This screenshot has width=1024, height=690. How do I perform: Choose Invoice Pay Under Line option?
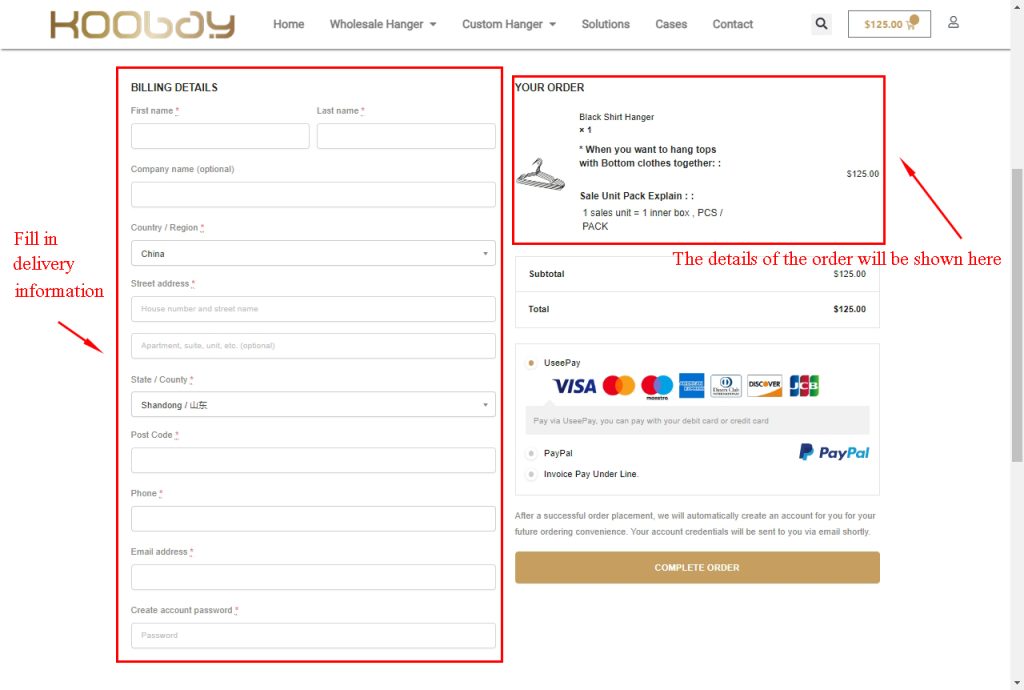click(x=531, y=474)
